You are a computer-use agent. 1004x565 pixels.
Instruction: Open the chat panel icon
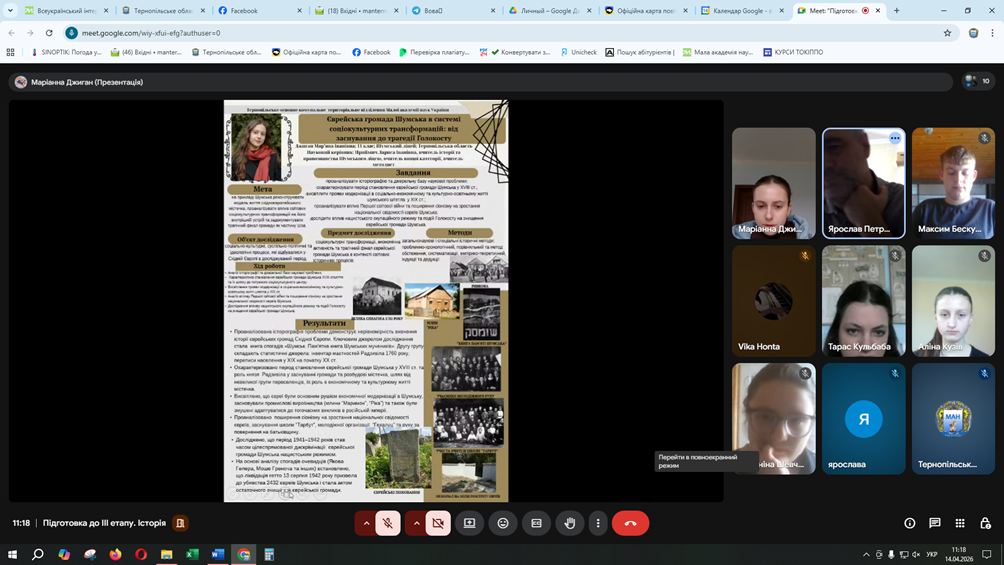(935, 523)
